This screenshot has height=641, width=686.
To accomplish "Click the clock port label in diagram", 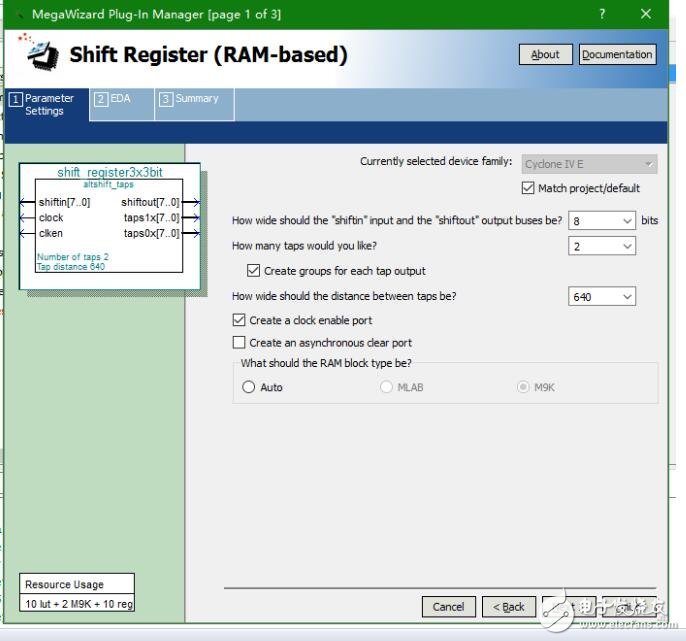I will (x=51, y=217).
